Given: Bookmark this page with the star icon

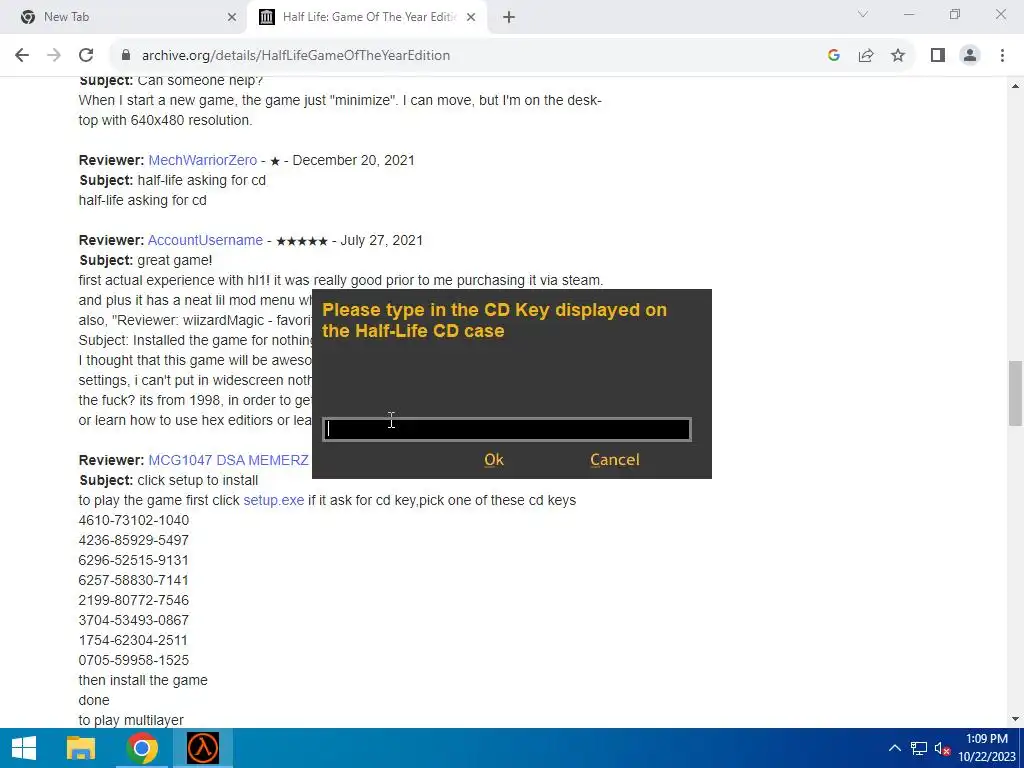Looking at the screenshot, I should click(x=898, y=55).
